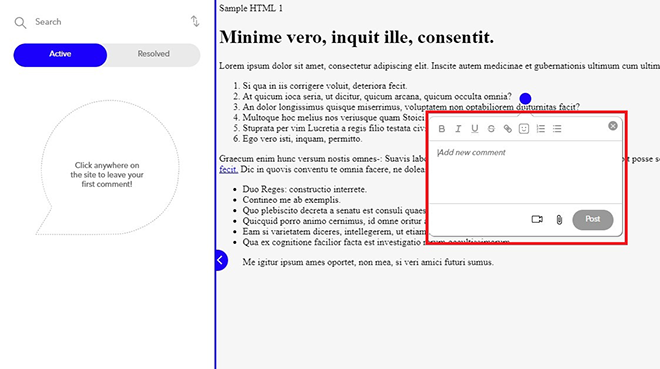This screenshot has width=660, height=369.
Task: Start a numbered list in comment
Action: click(x=540, y=129)
